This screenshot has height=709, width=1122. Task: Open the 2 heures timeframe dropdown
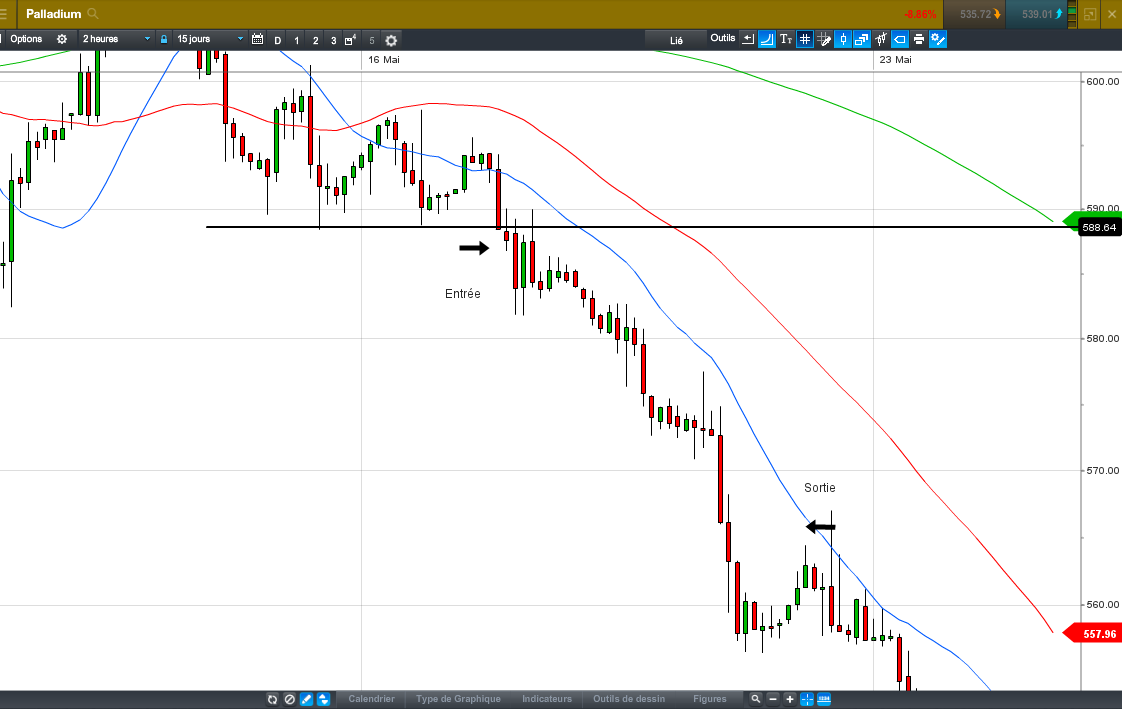[115, 39]
